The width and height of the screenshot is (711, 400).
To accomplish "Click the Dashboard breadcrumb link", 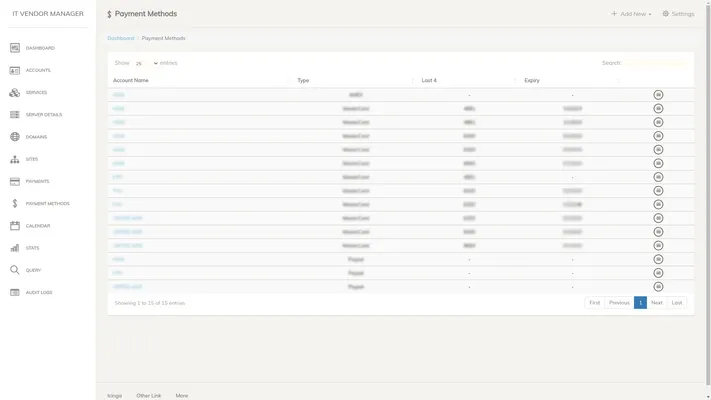I will [120, 38].
